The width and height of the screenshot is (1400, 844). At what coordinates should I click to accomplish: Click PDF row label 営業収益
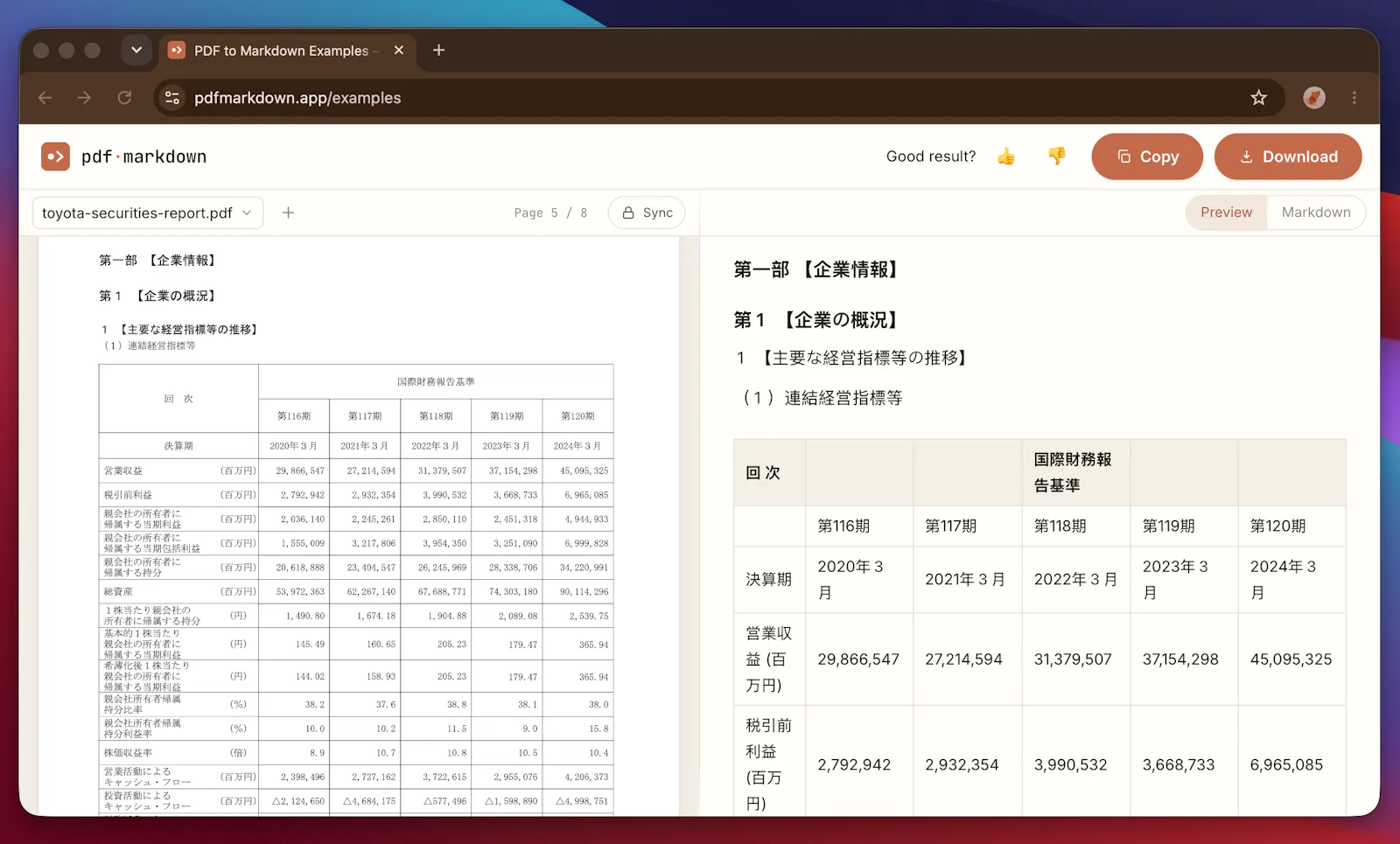pyautogui.click(x=123, y=471)
